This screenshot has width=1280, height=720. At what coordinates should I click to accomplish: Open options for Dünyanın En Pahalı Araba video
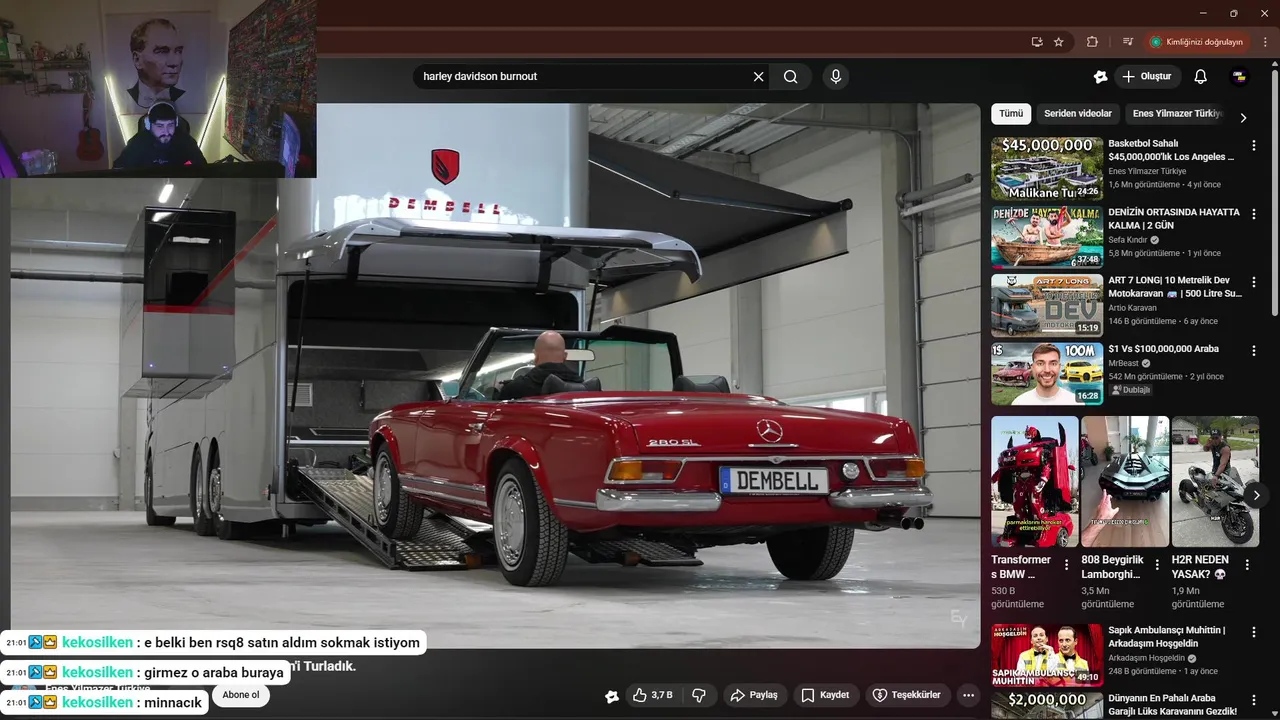1253,700
